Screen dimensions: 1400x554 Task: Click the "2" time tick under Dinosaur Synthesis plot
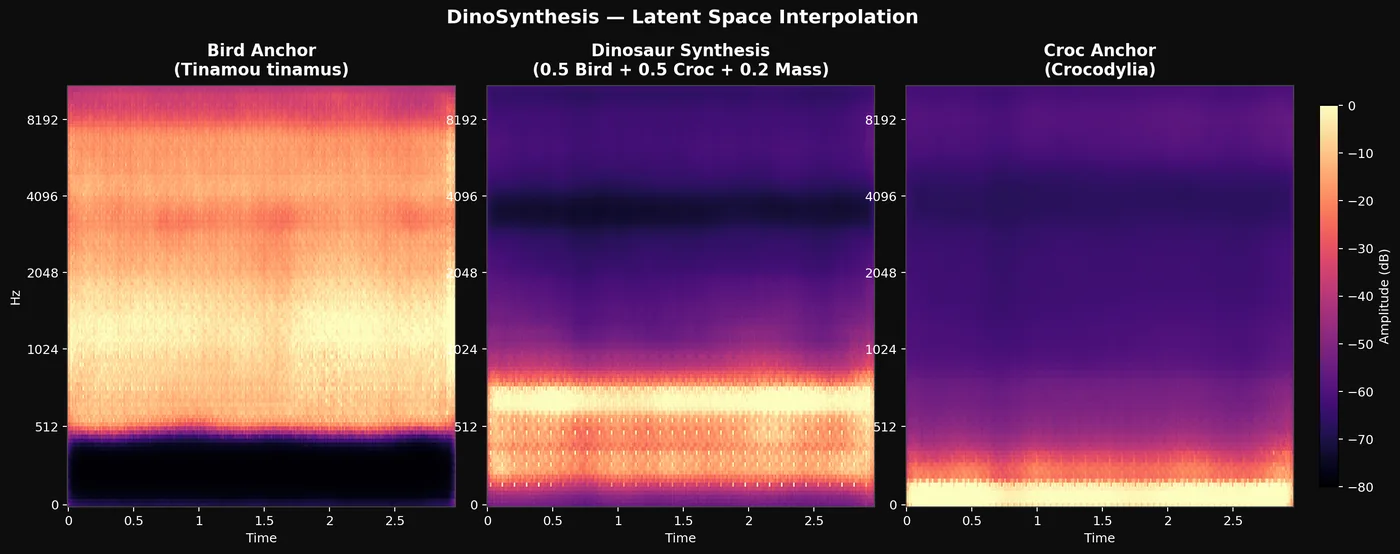coord(748,521)
